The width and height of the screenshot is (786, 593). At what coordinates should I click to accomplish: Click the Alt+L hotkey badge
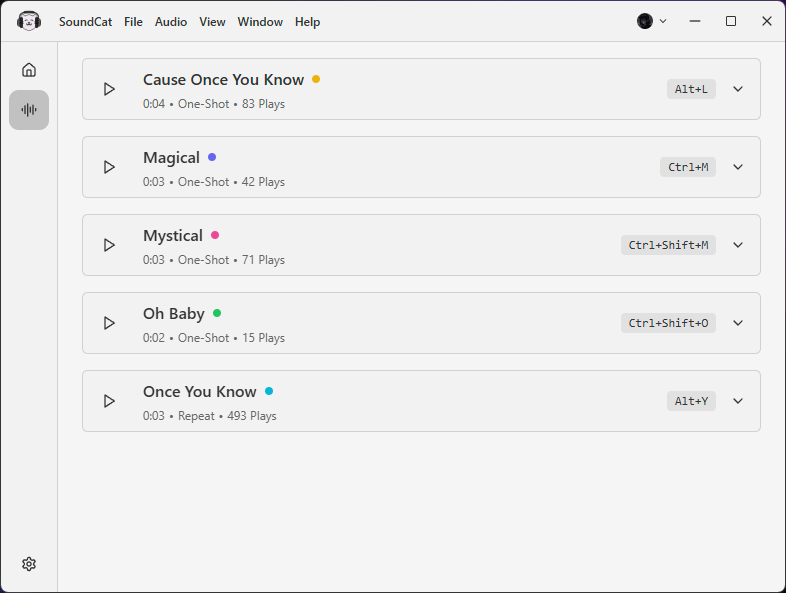[x=691, y=89]
